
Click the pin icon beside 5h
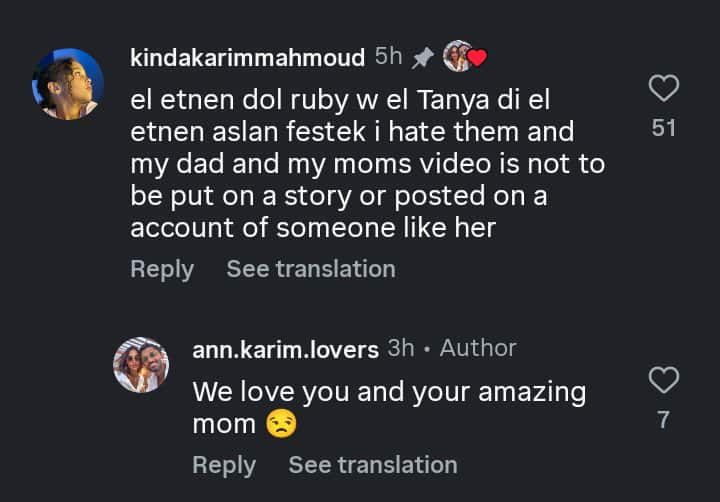click(422, 58)
